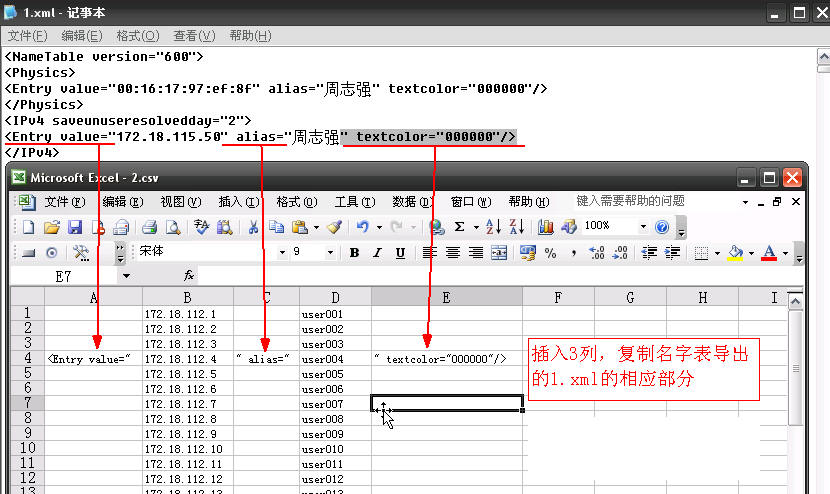
Task: Expand the Name Box dropdown next to E7
Action: (x=126, y=276)
